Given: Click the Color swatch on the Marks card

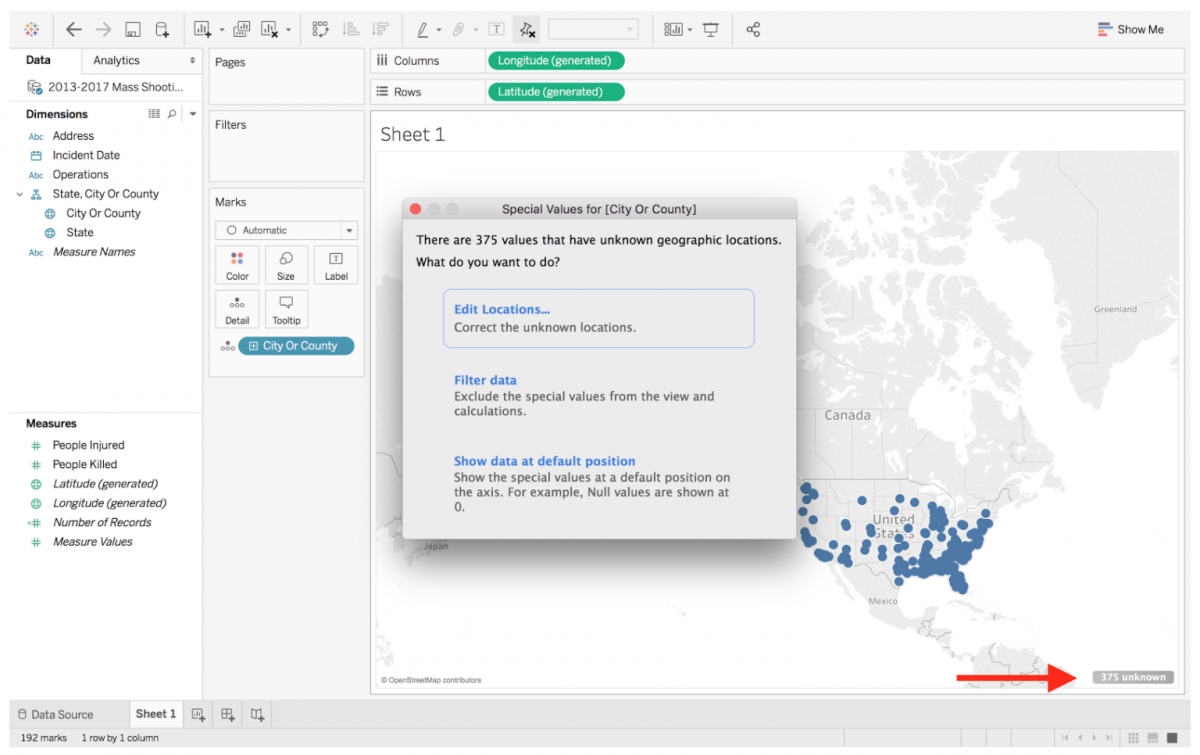Looking at the screenshot, I should [237, 264].
